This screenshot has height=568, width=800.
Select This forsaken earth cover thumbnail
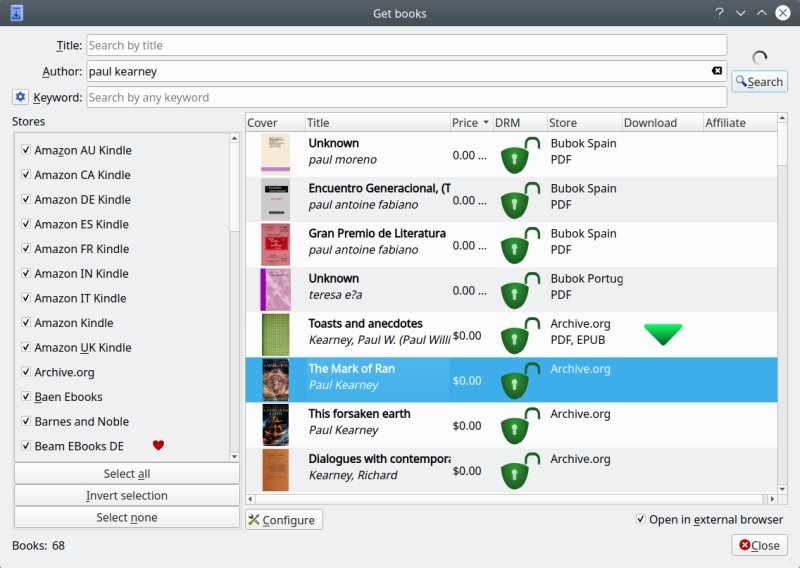click(x=276, y=425)
